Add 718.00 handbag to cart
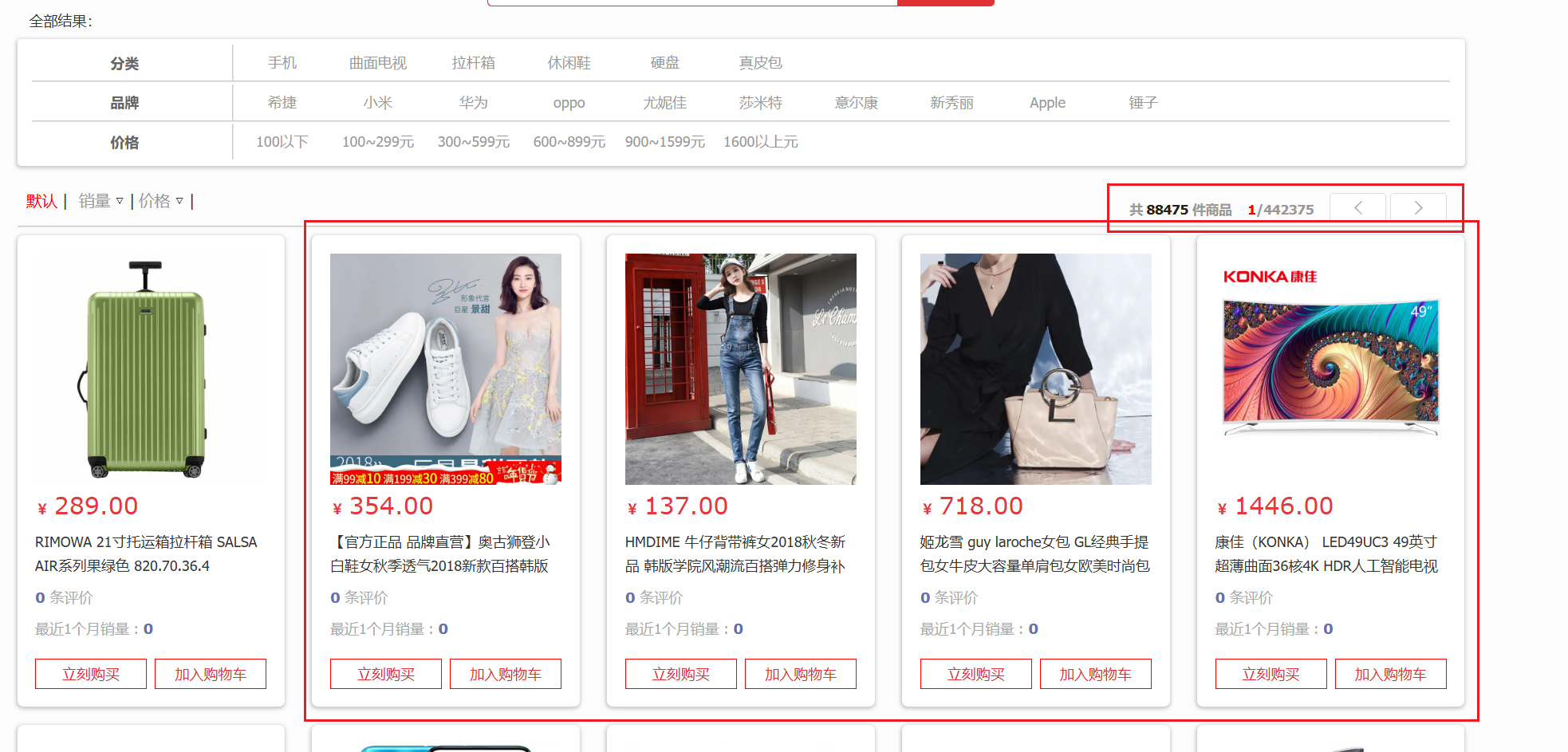The height and width of the screenshot is (752, 1568). click(1096, 674)
